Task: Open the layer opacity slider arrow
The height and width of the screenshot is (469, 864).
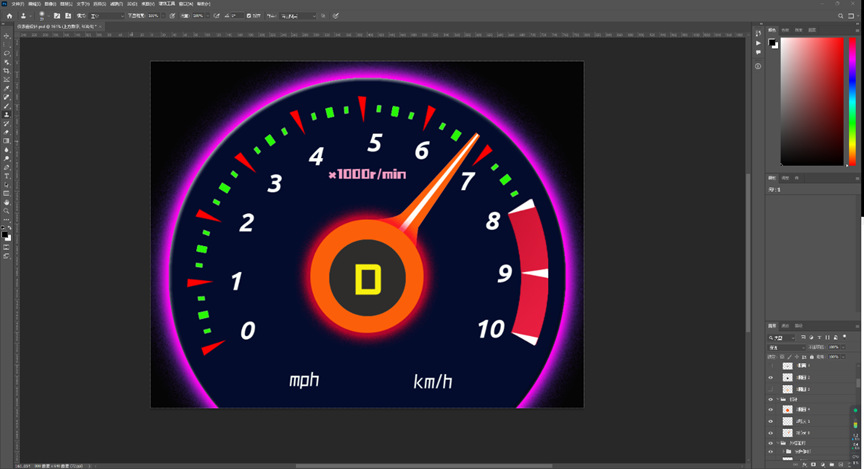Action: pyautogui.click(x=844, y=347)
